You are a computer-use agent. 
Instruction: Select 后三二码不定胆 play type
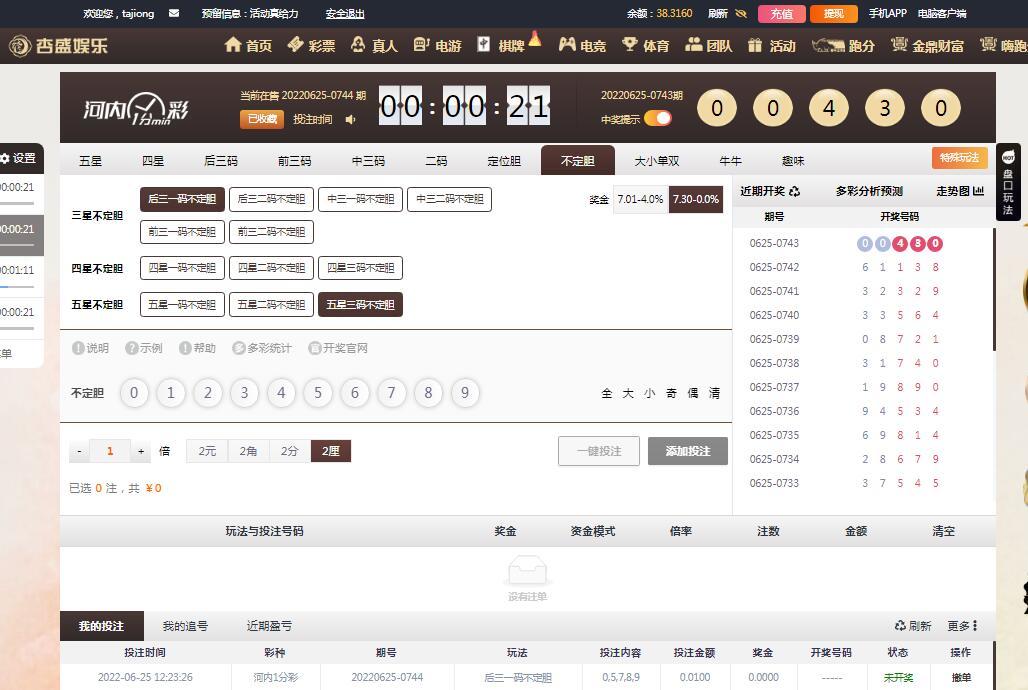click(x=271, y=199)
